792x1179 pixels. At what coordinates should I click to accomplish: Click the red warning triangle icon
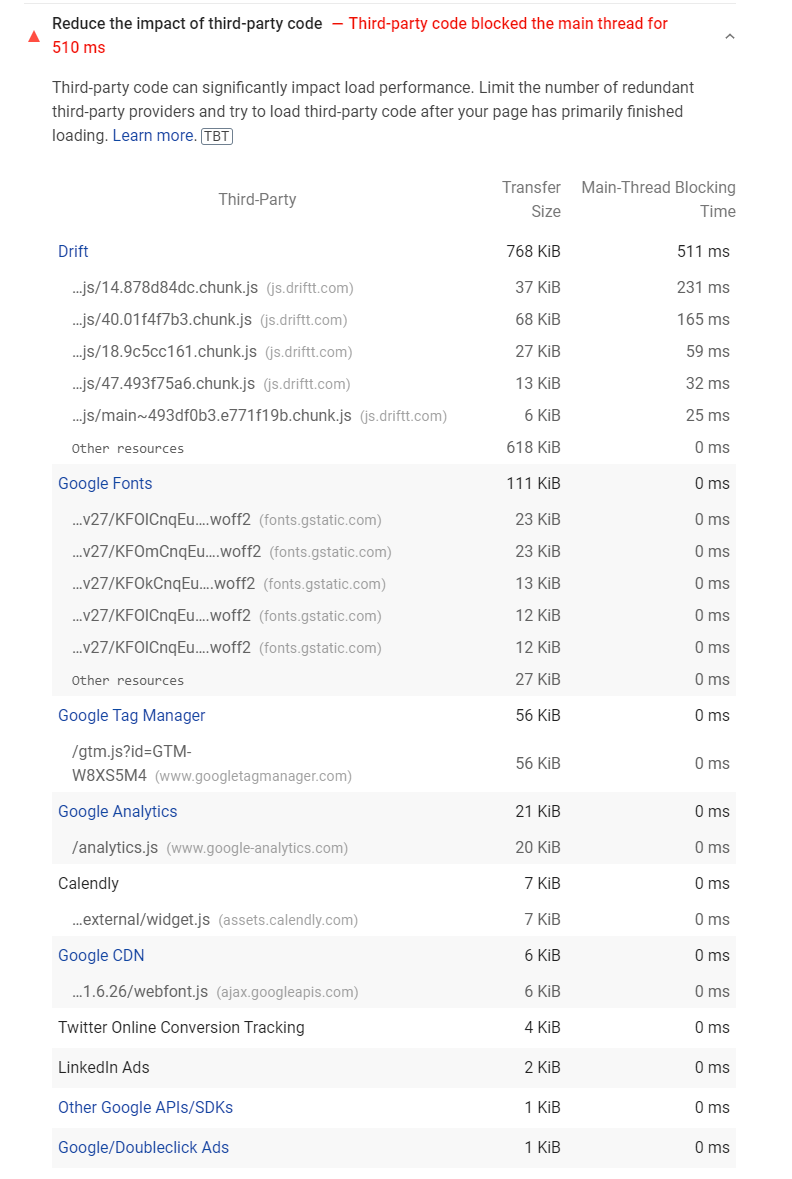pyautogui.click(x=34, y=36)
